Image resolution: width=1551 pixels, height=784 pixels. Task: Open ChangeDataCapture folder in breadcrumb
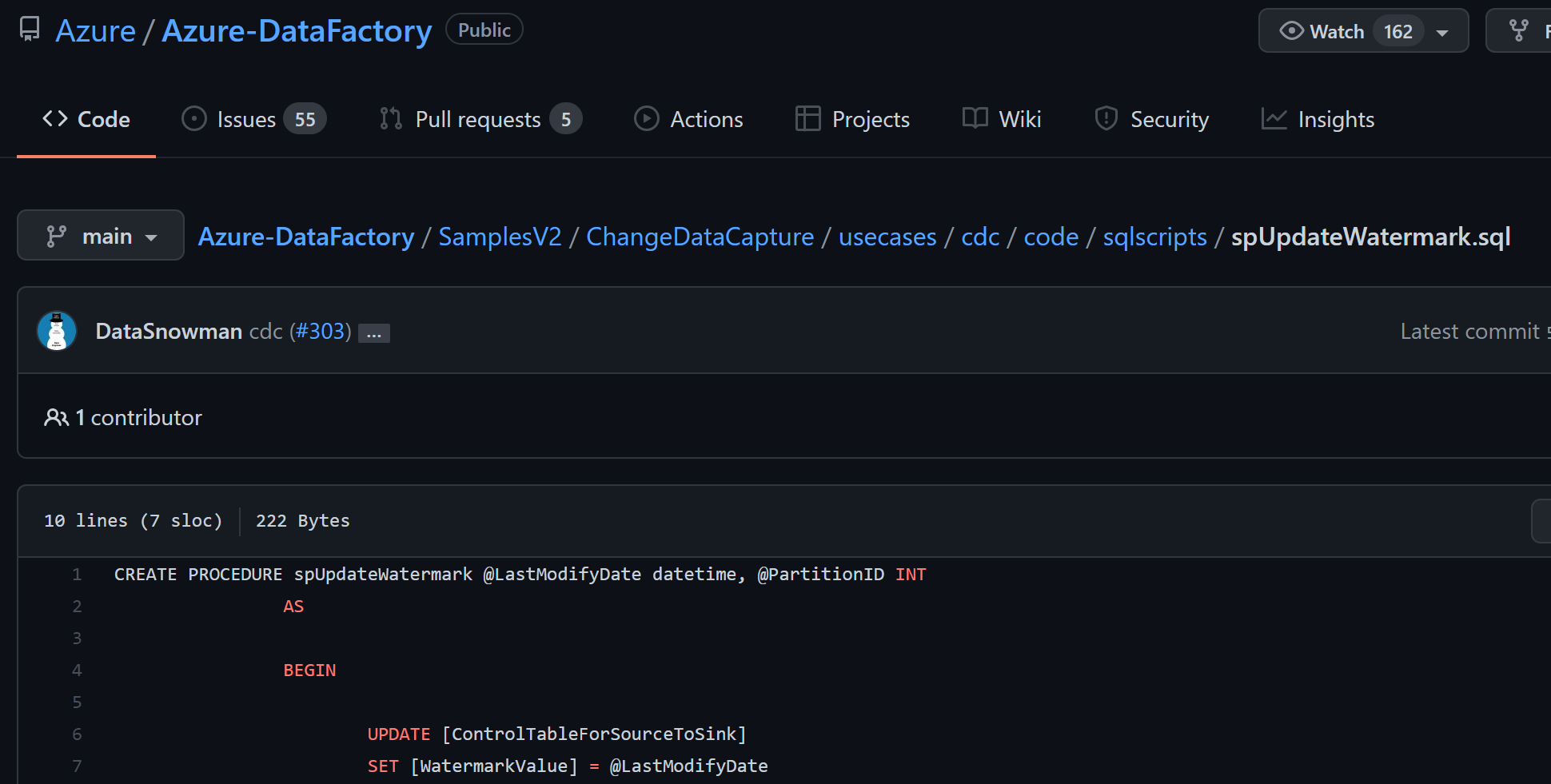click(x=700, y=237)
